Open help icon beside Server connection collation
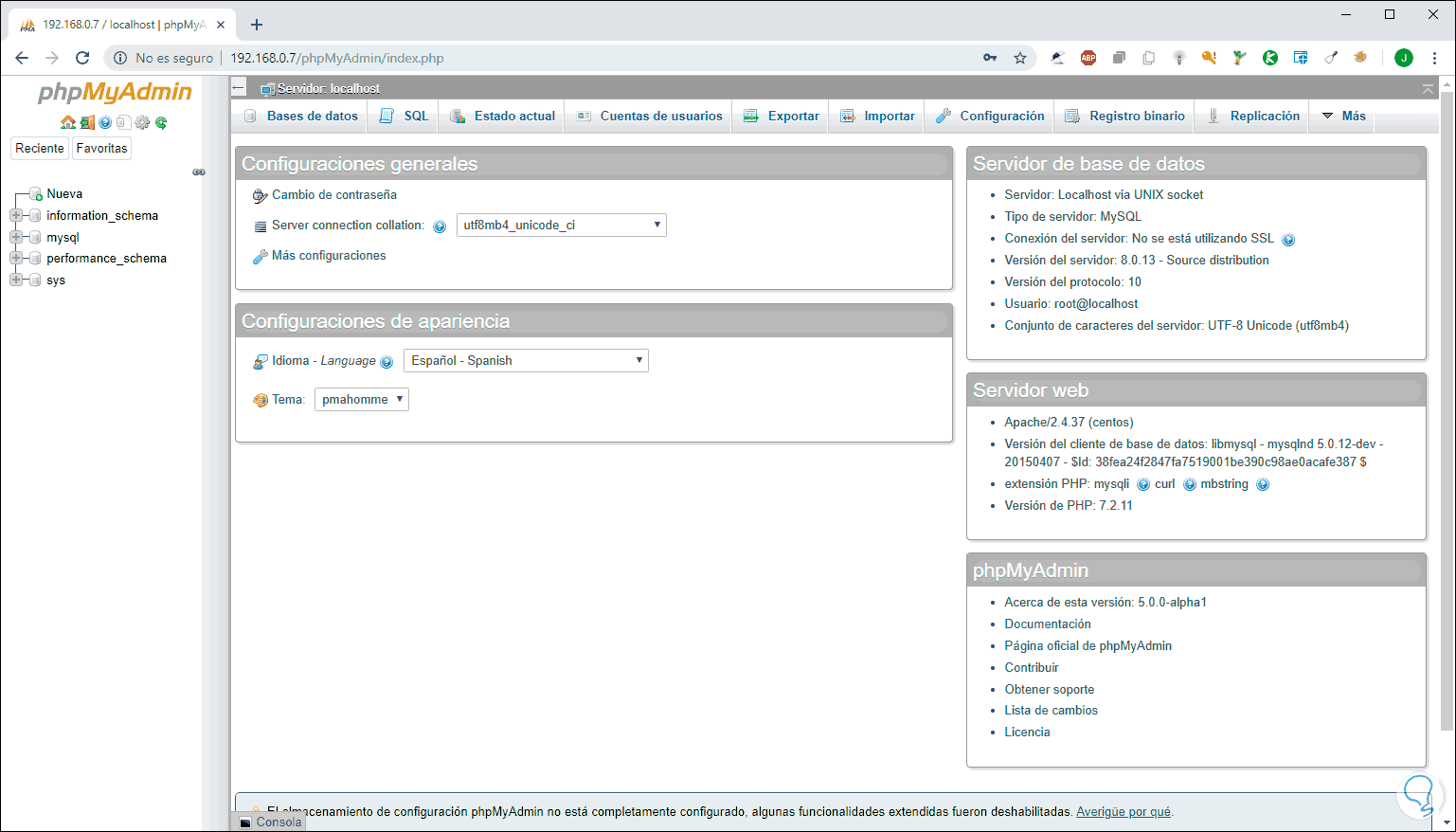Screen dimensions: 1456x832 coord(440,226)
